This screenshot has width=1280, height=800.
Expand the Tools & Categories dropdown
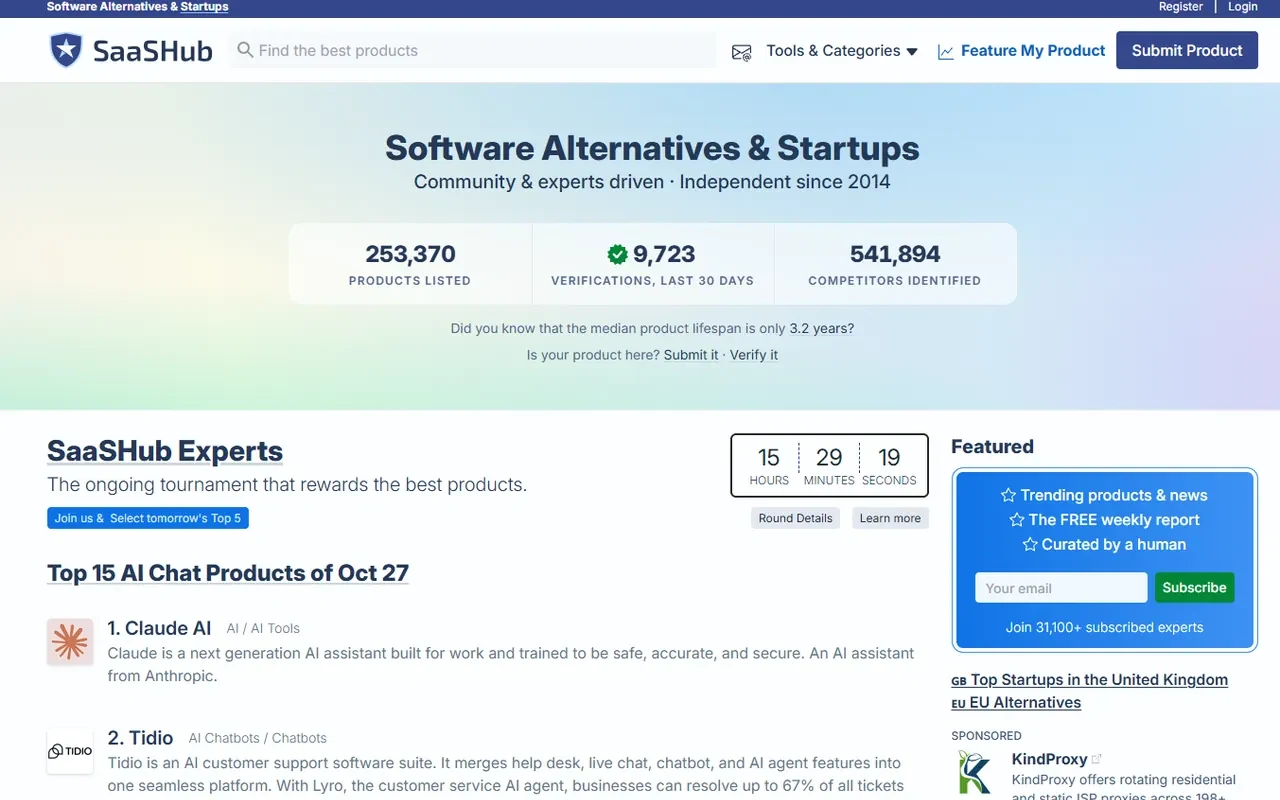click(842, 51)
